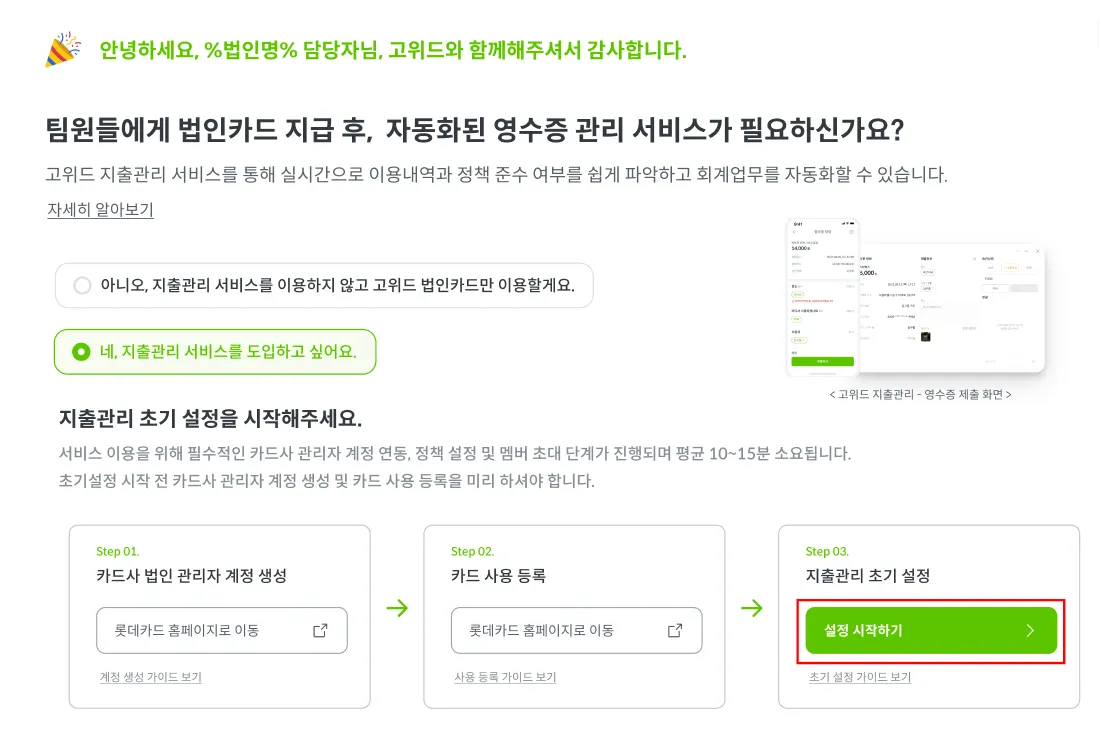Select the '네, 지출관리 서비스를 도입하고 싶어요' radio option
The height and width of the screenshot is (732, 1101).
pos(82,352)
